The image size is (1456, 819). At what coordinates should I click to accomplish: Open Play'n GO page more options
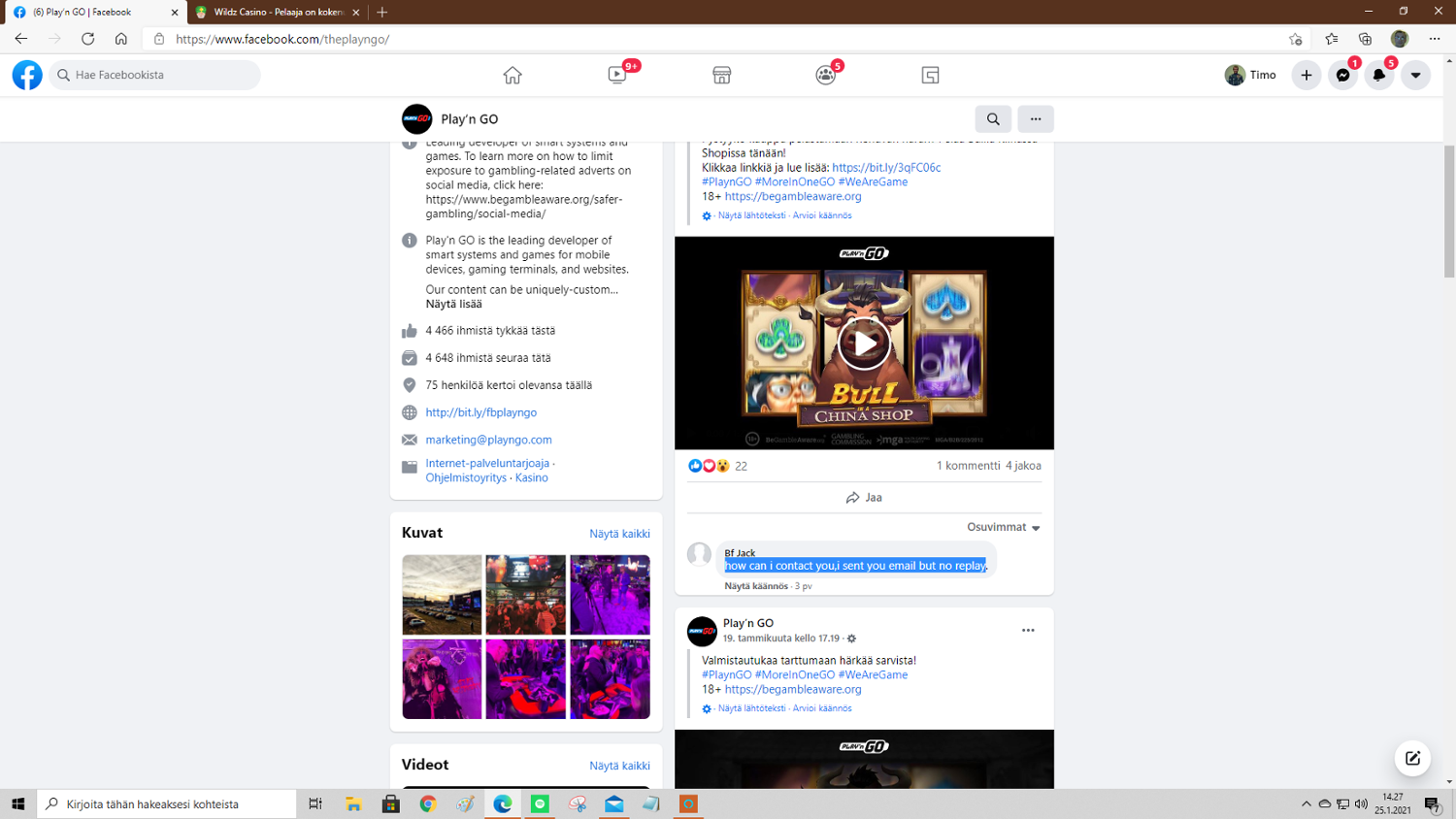pyautogui.click(x=1036, y=118)
